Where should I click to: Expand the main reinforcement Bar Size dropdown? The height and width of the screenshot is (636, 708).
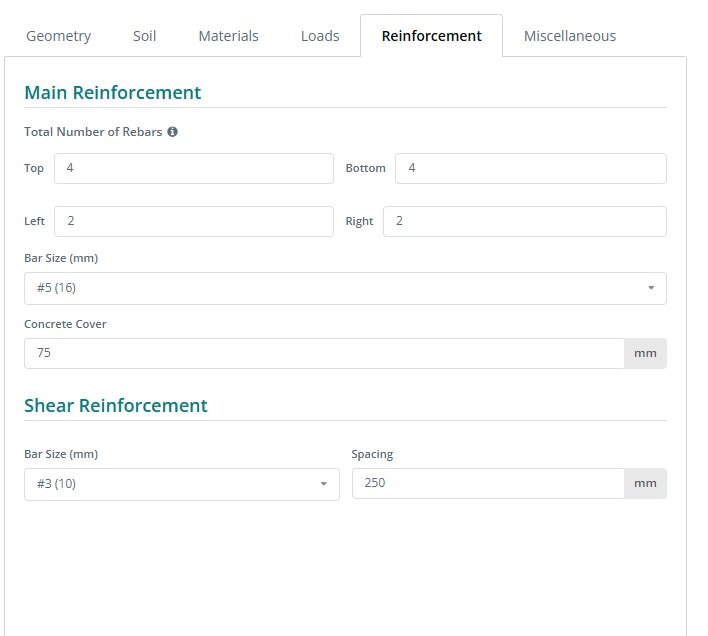coord(345,288)
